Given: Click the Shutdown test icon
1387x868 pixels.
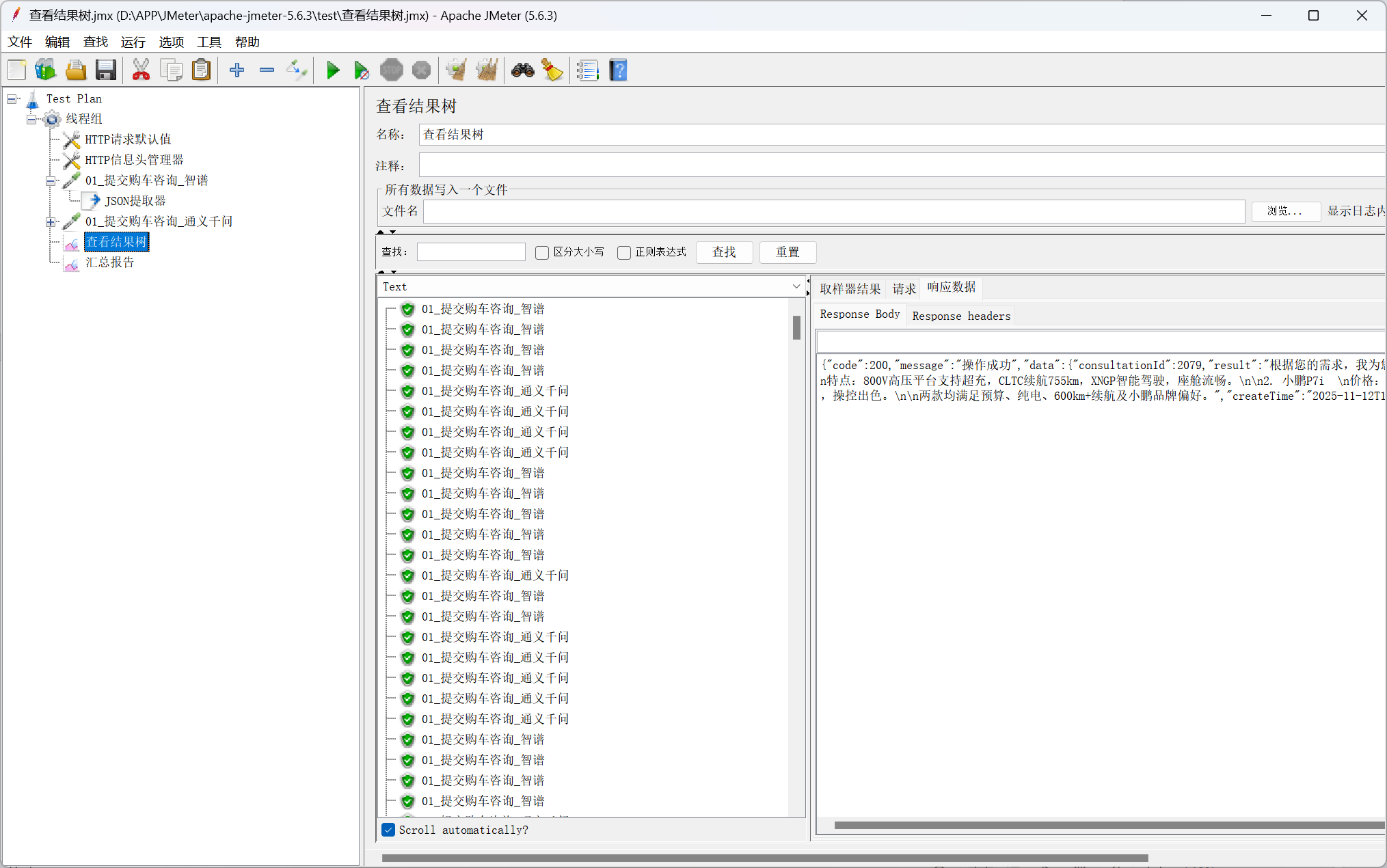Looking at the screenshot, I should (422, 70).
